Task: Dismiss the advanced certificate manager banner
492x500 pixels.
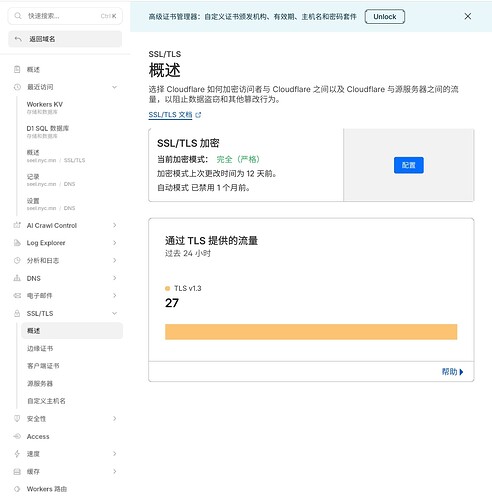Action: click(x=468, y=16)
